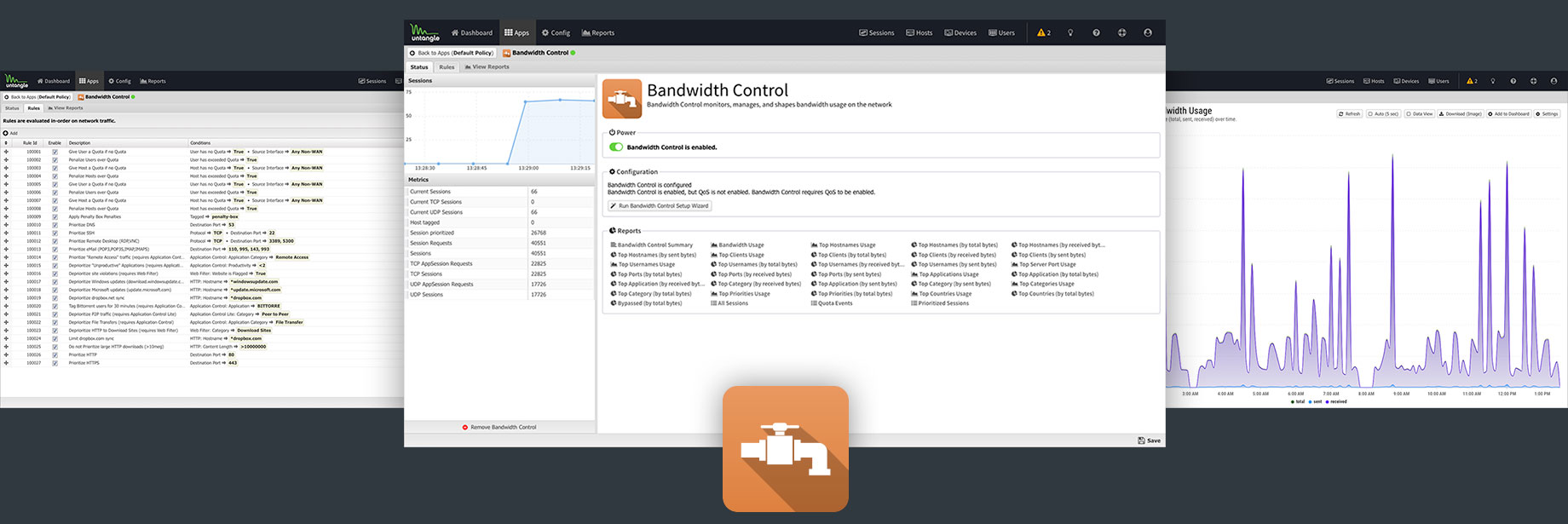Open the Config menu in the center window
1568x524 pixels.
(x=556, y=32)
